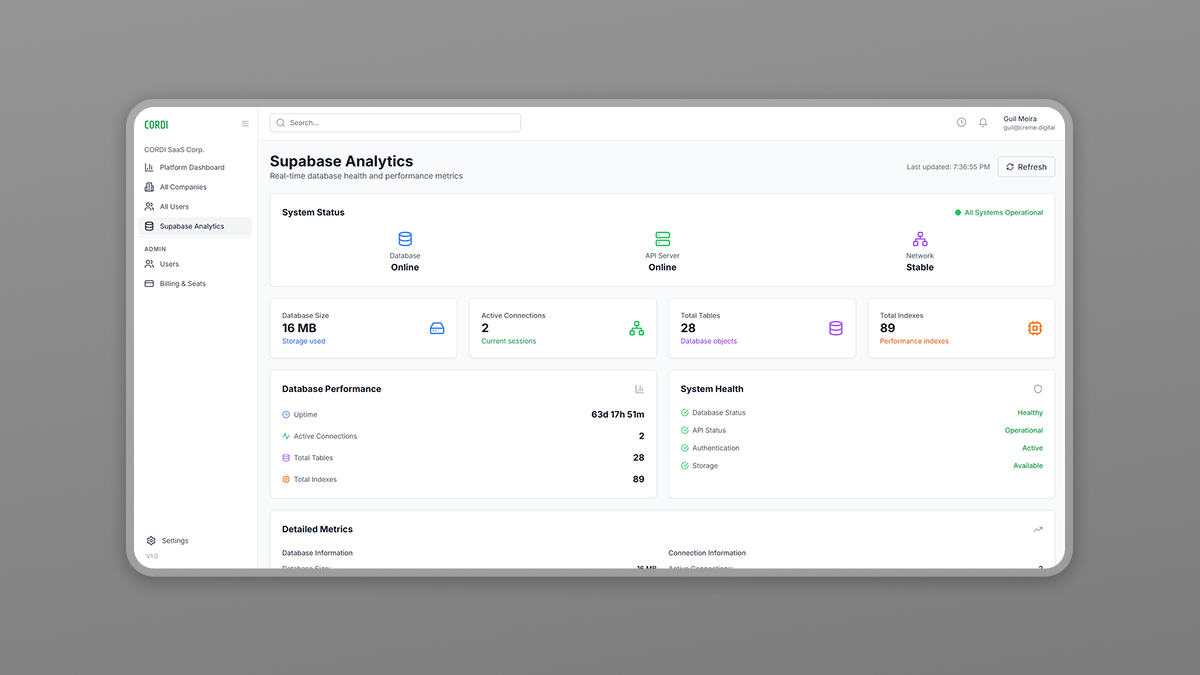Open Settings from sidebar bottom
The width and height of the screenshot is (1200, 675).
click(x=174, y=541)
